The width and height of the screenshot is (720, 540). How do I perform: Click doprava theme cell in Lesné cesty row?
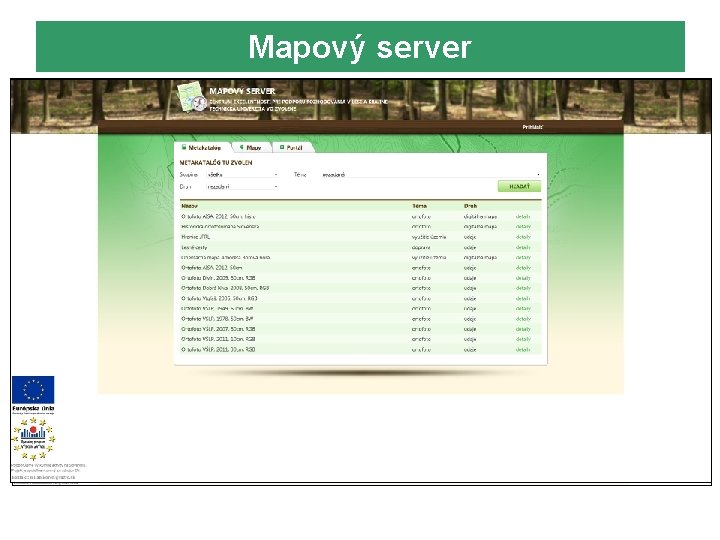(x=421, y=248)
